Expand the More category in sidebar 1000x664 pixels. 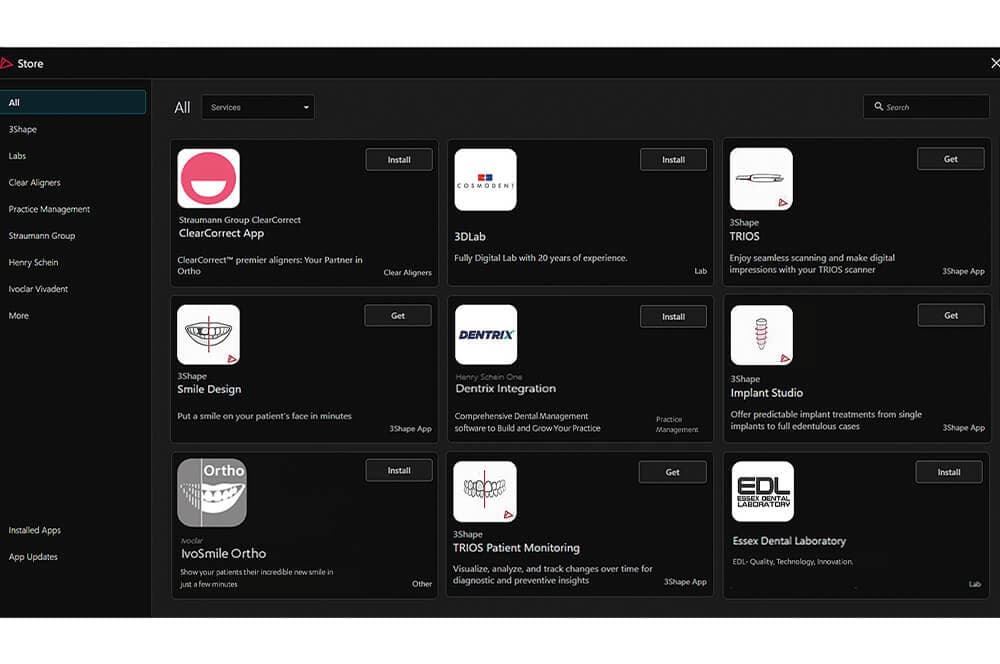tap(18, 316)
